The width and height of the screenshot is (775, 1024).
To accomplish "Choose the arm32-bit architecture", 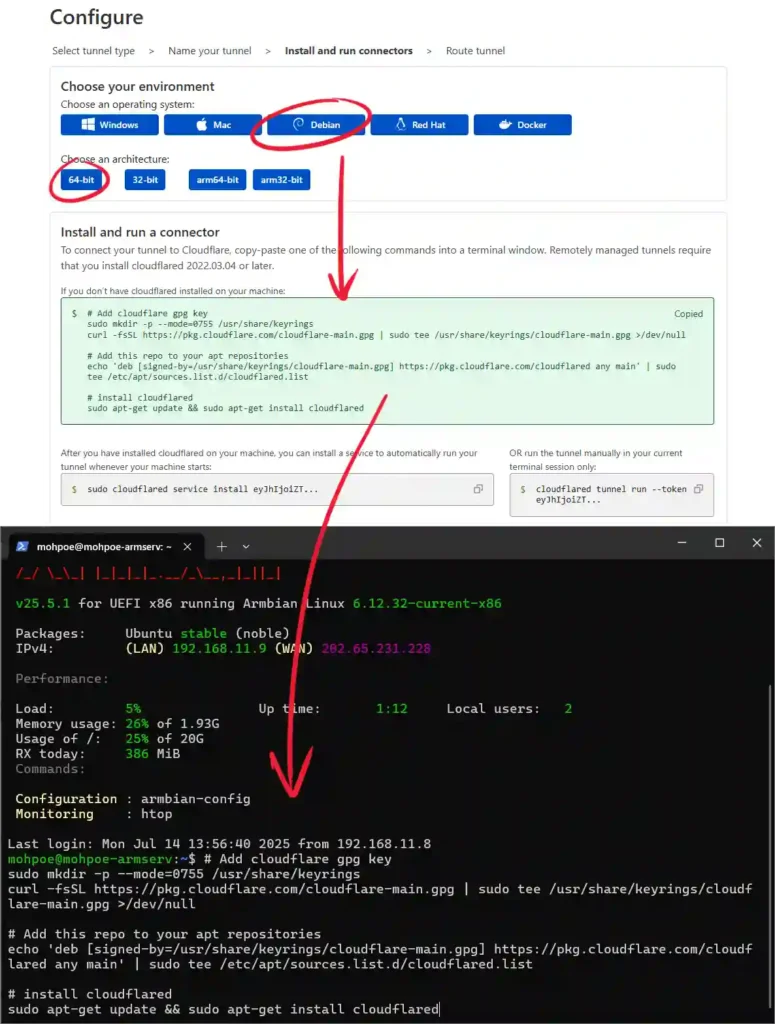I will (281, 180).
